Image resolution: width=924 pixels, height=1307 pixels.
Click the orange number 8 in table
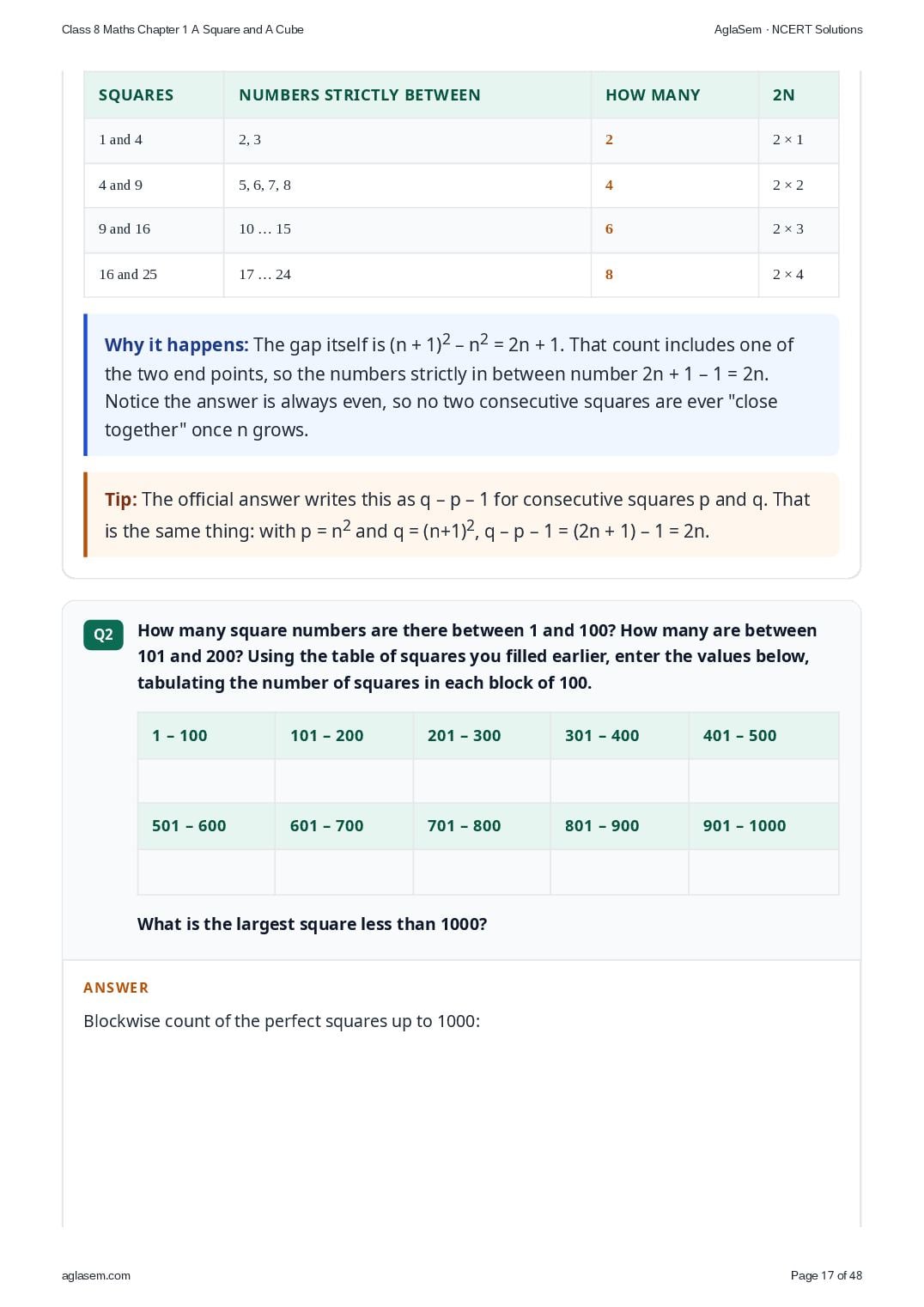coord(609,275)
